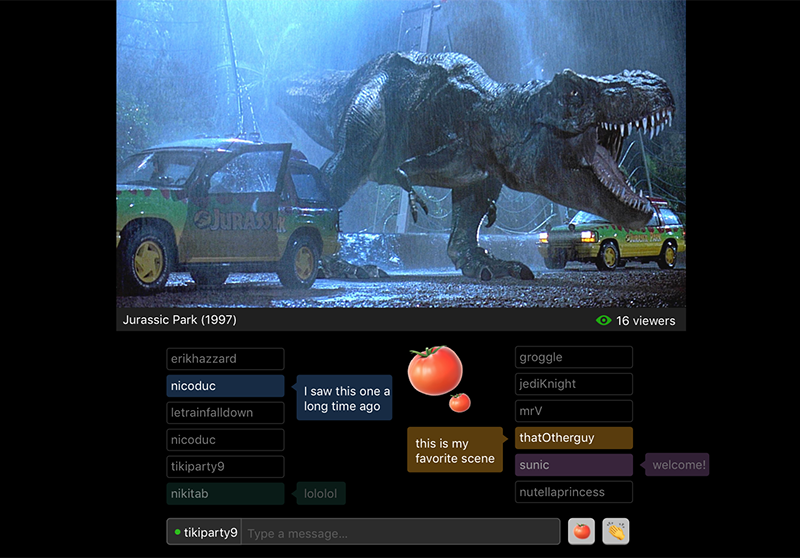The image size is (800, 558).
Task: Open jediKnight's user entry
Action: tap(573, 384)
